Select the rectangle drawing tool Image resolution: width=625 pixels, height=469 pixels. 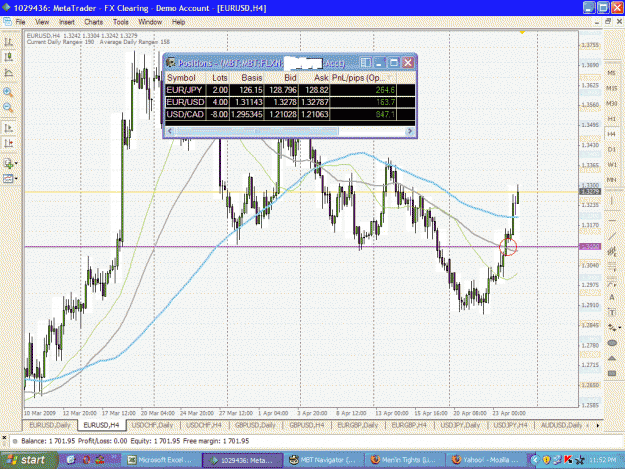(611, 373)
